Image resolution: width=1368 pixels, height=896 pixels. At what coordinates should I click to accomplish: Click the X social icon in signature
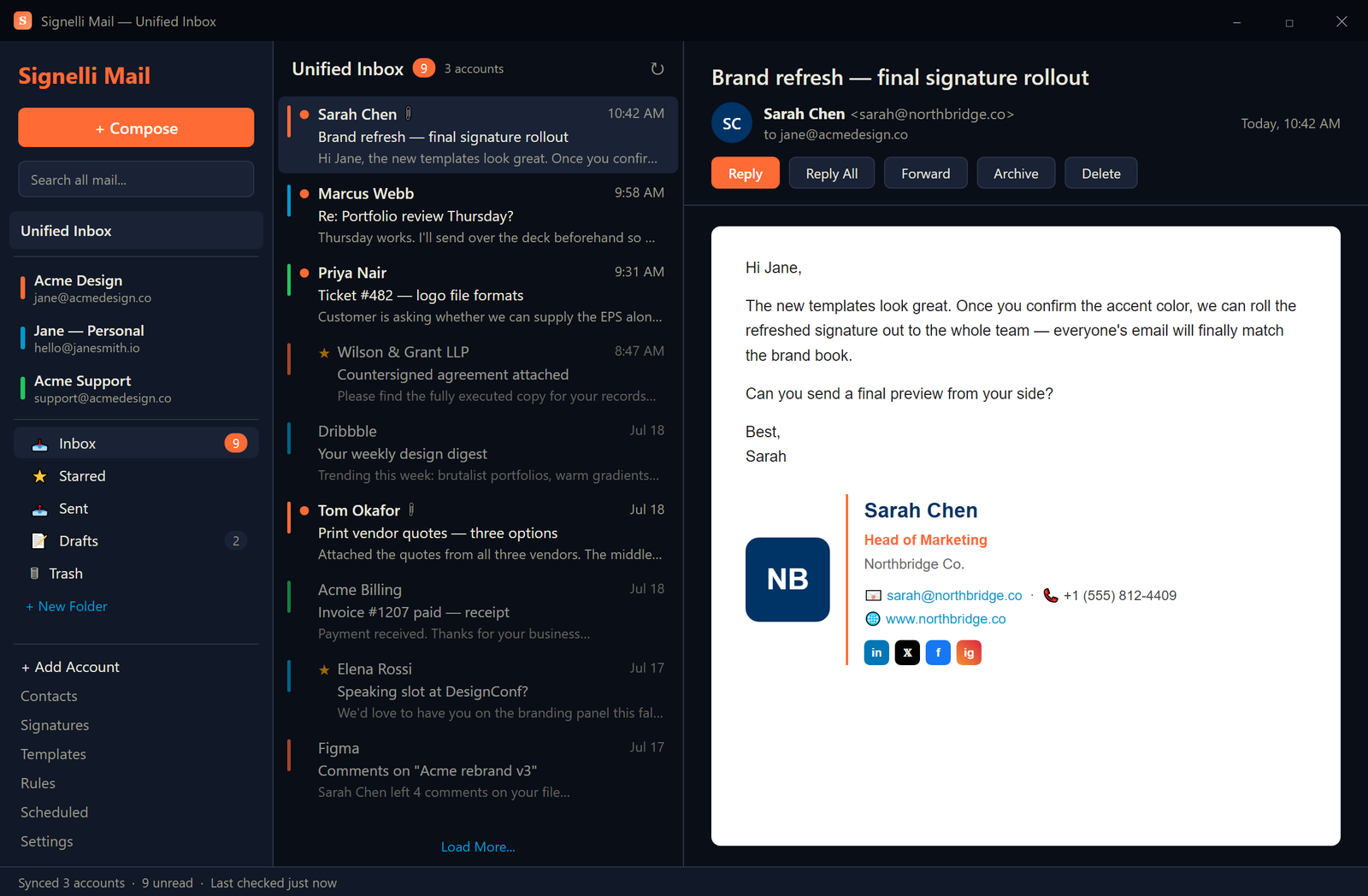(907, 652)
